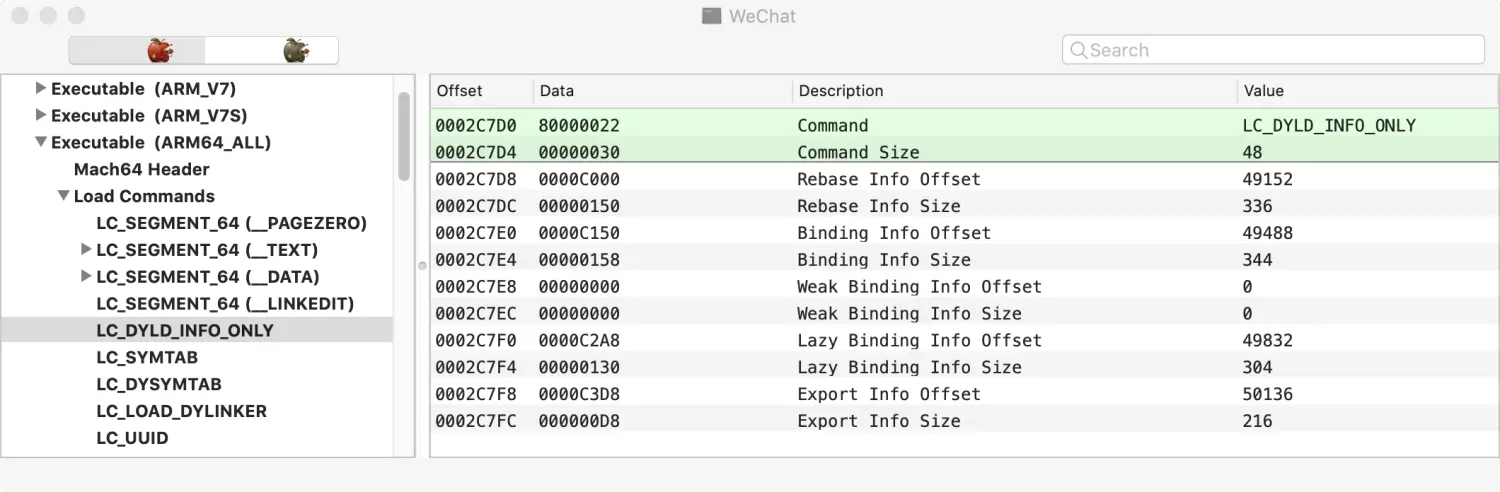Expand the LC_SEGMENT_64 (__TEXT) segment
The height and width of the screenshot is (492, 1500).
[x=86, y=250]
